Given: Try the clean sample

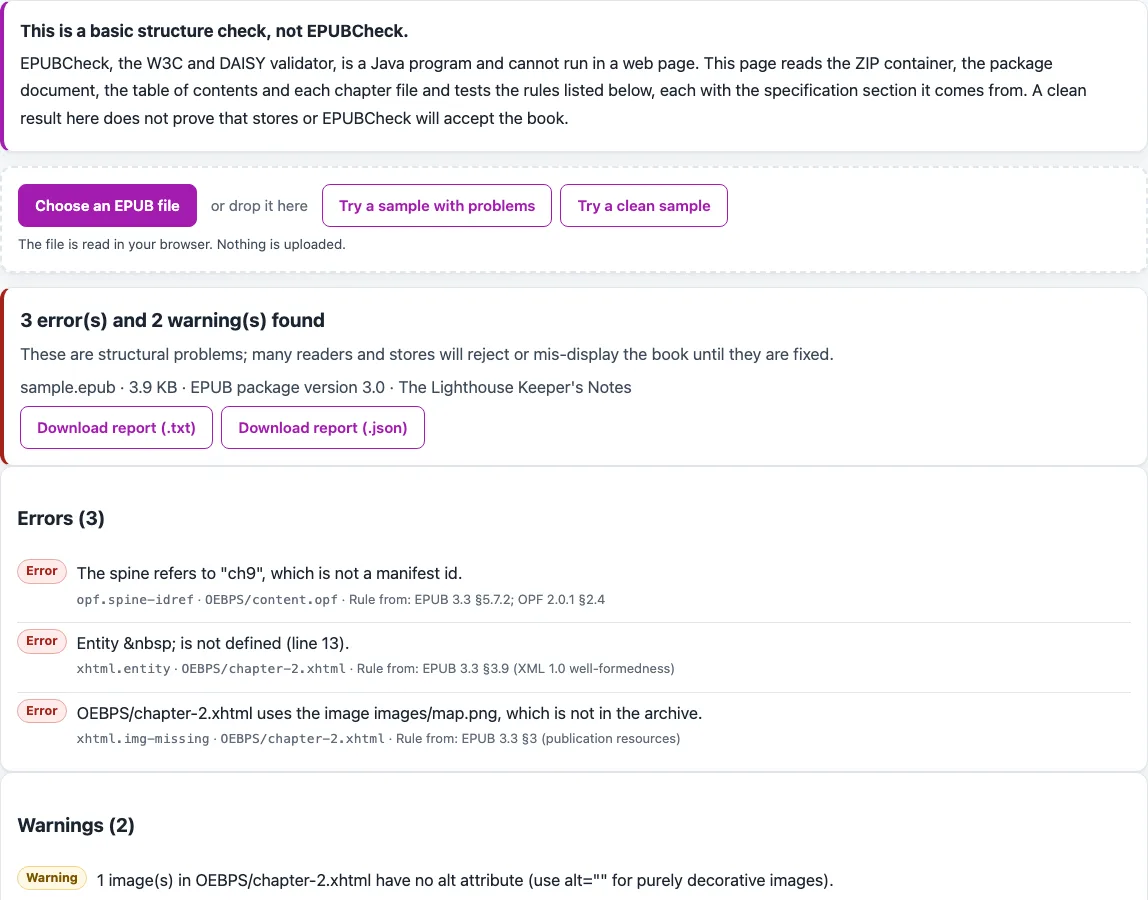Looking at the screenshot, I should click(644, 206).
